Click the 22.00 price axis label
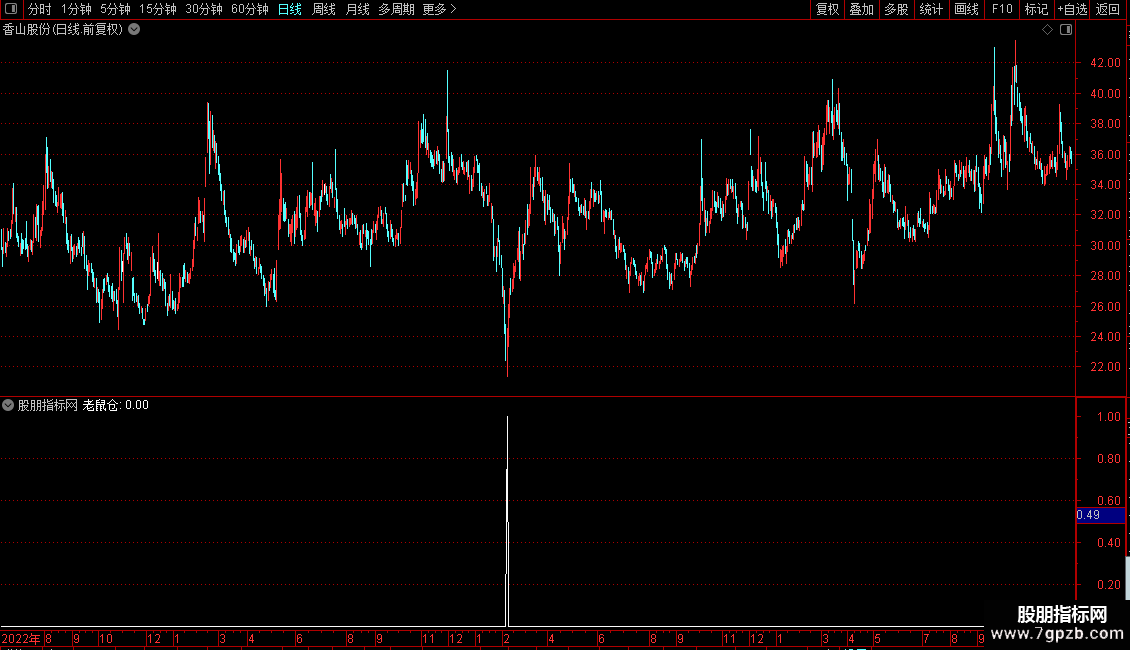1130x650 pixels. (x=1105, y=367)
